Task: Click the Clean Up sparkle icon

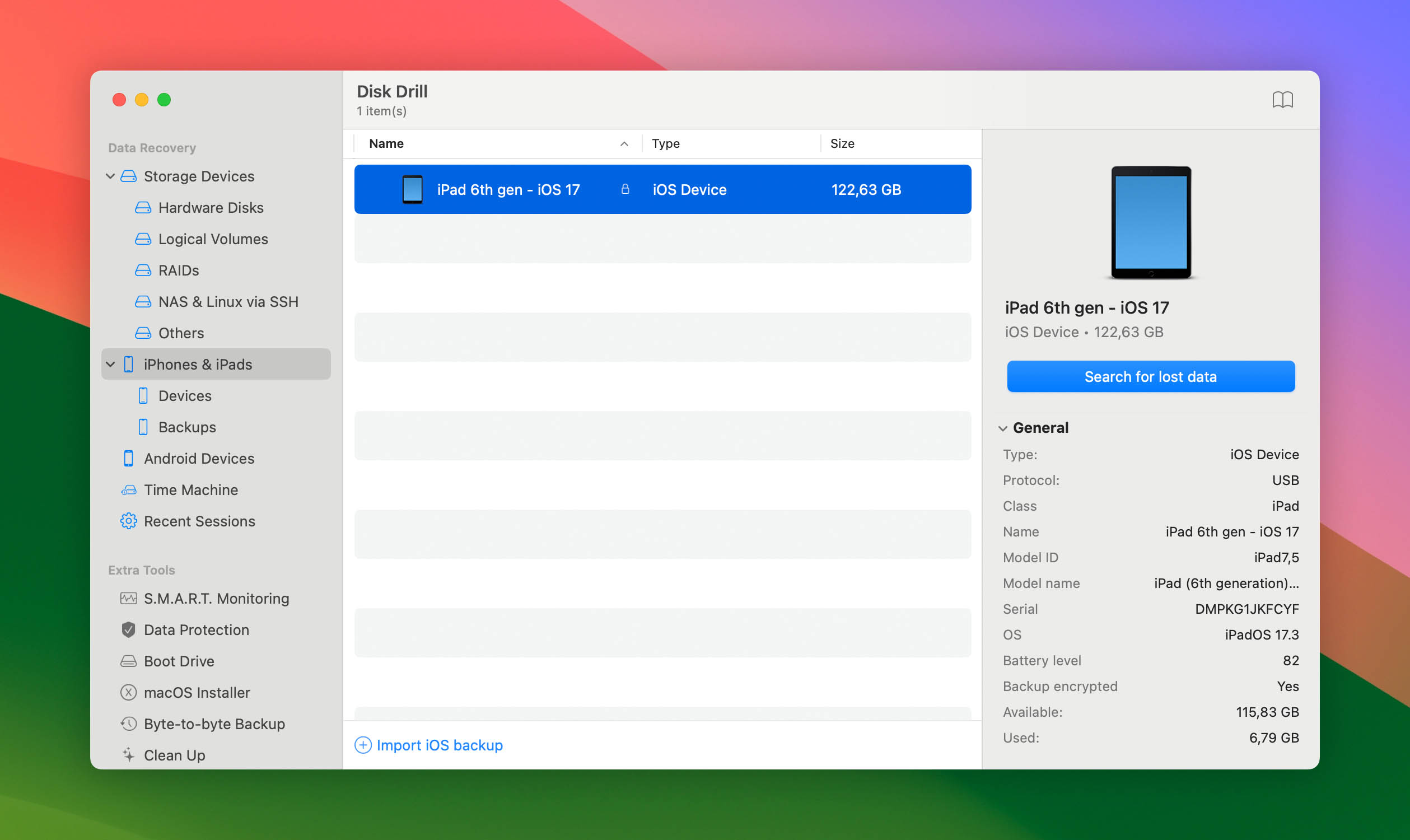Action: coord(128,754)
